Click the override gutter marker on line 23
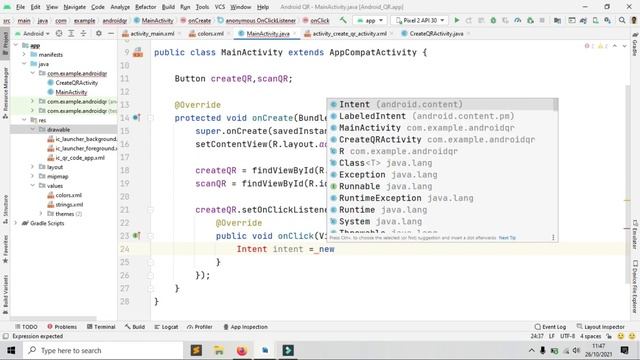Viewport: 640px width, 360px height. click(137, 236)
